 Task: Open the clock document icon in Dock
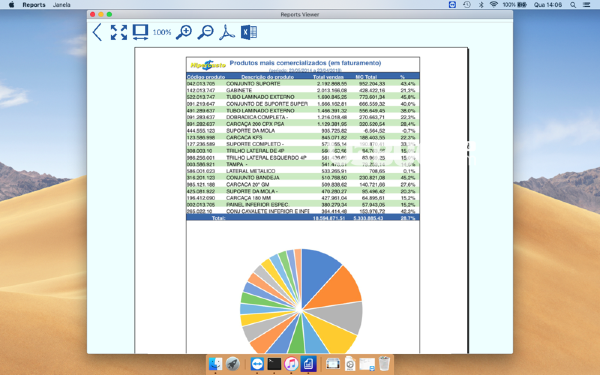click(x=350, y=364)
